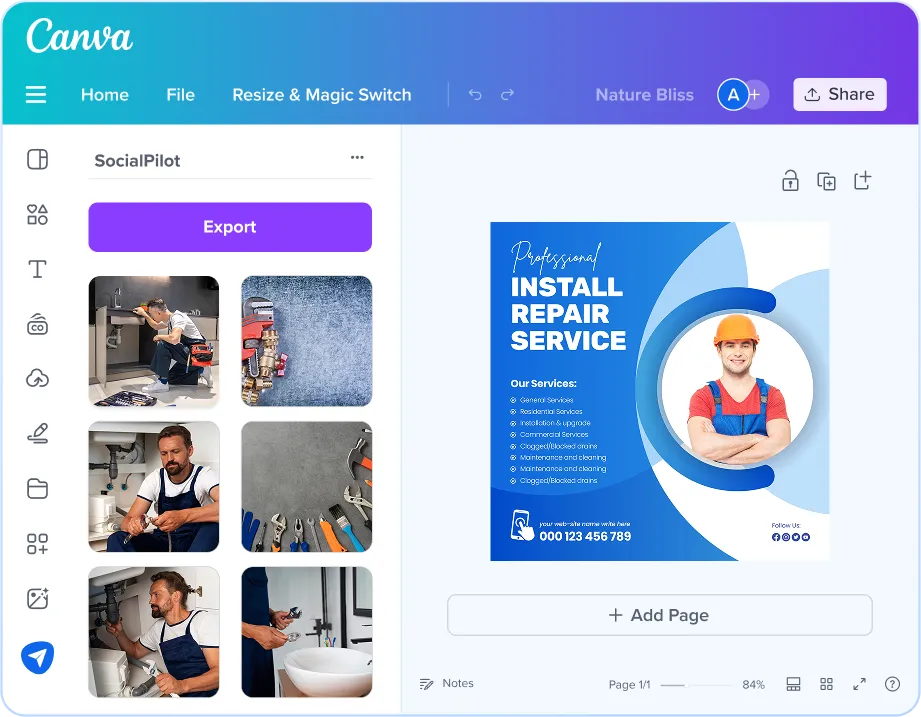
Task: Go to Home from the top bar
Action: [104, 94]
